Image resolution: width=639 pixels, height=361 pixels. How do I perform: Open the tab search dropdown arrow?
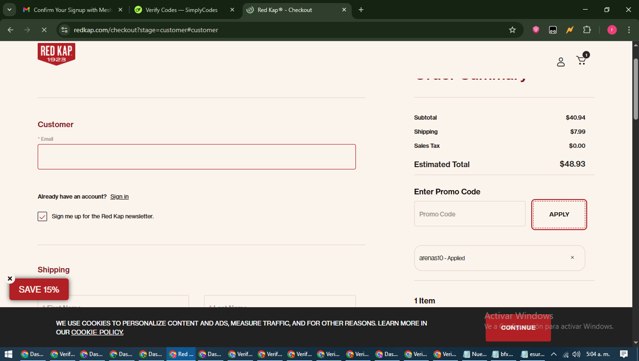coord(9,10)
